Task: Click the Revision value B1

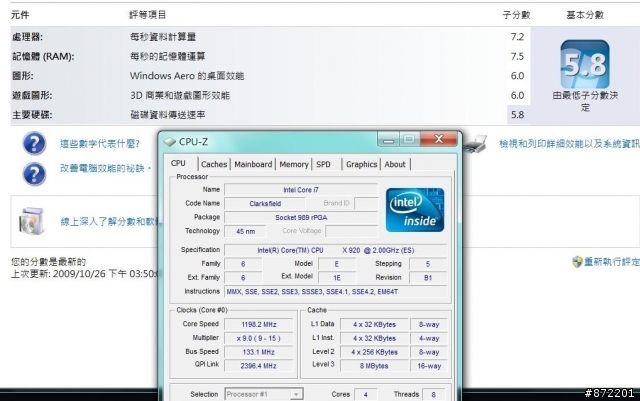Action: 428,278
